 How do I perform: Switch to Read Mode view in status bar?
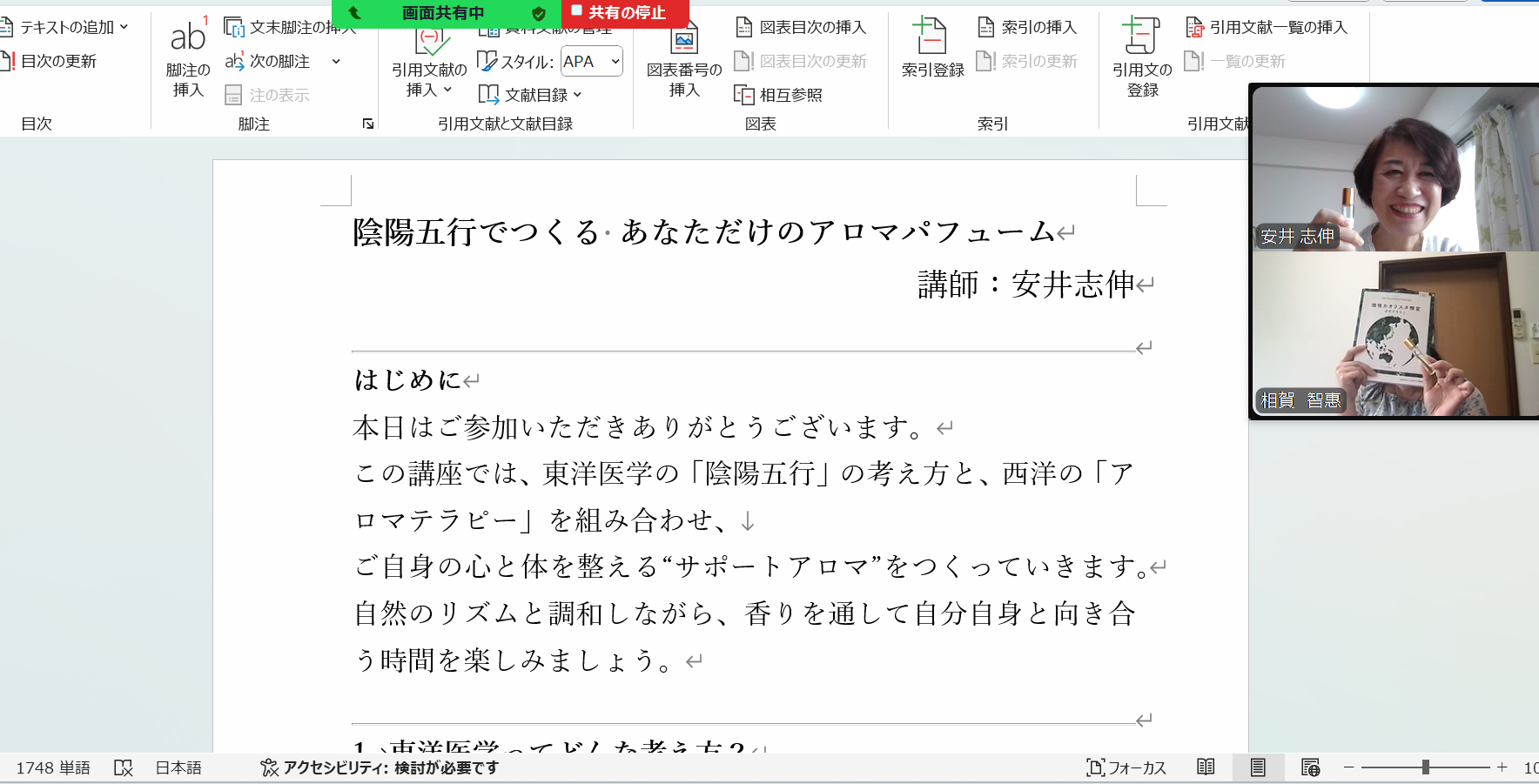pos(1206,767)
